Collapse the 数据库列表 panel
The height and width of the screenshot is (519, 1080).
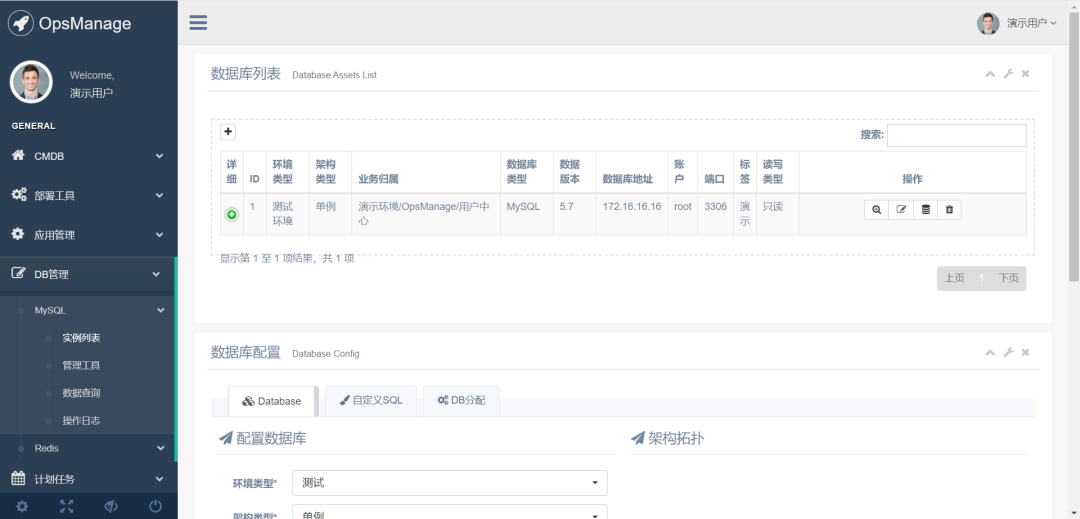click(x=990, y=74)
